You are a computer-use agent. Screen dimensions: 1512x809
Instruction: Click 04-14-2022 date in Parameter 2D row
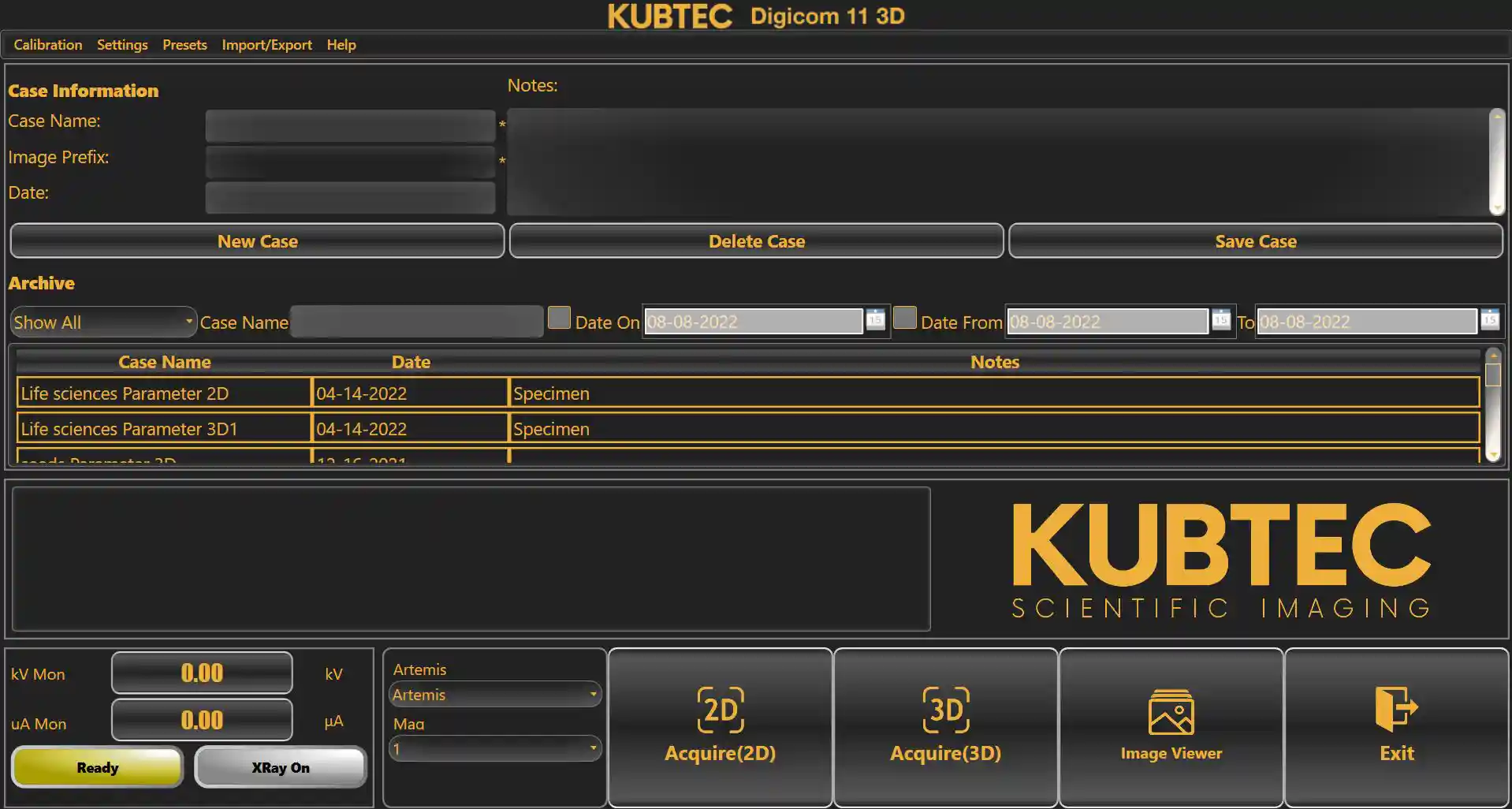[x=410, y=393]
